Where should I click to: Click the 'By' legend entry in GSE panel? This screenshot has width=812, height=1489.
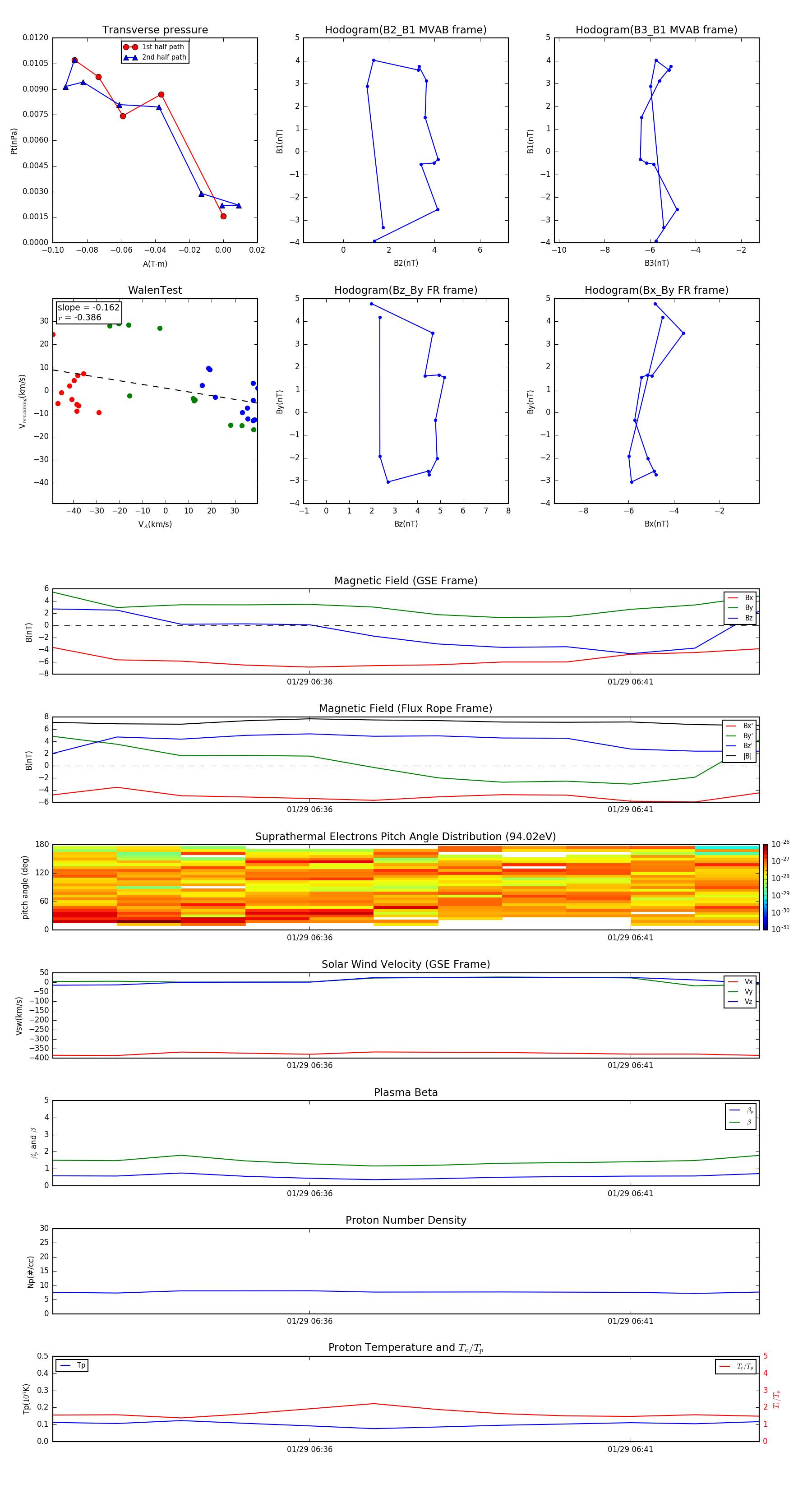pyautogui.click(x=740, y=607)
